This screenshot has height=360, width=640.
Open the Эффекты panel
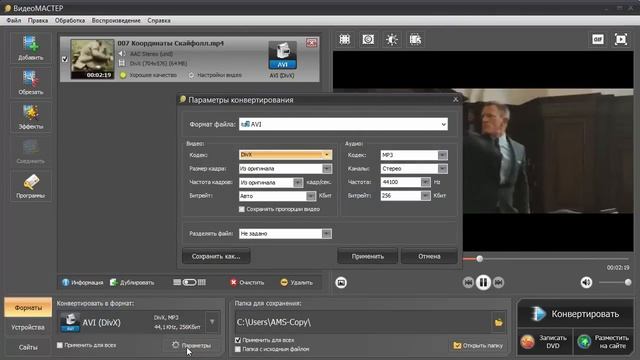tap(31, 117)
